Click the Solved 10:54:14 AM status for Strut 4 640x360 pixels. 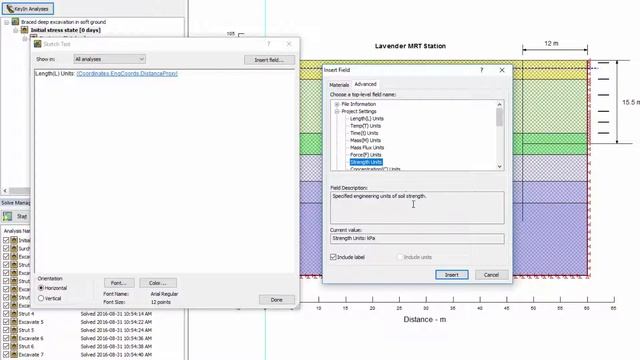pyautogui.click(x=116, y=314)
